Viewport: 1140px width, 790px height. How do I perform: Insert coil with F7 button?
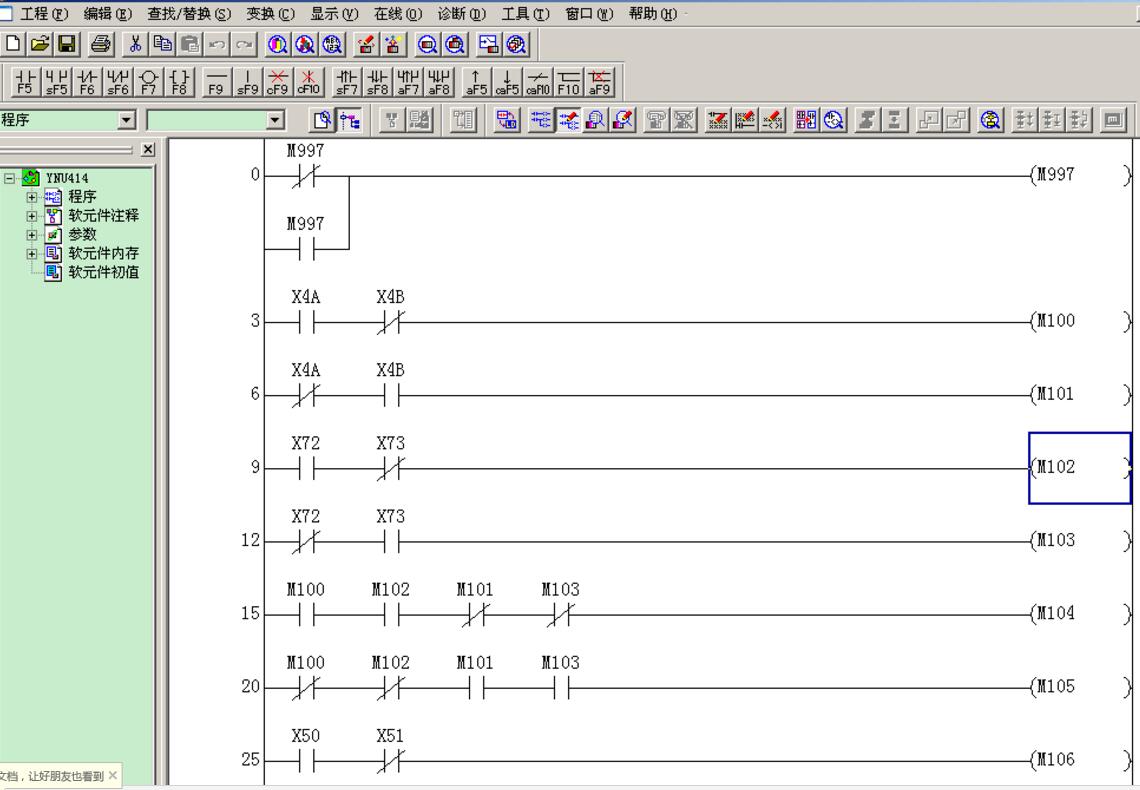[148, 82]
